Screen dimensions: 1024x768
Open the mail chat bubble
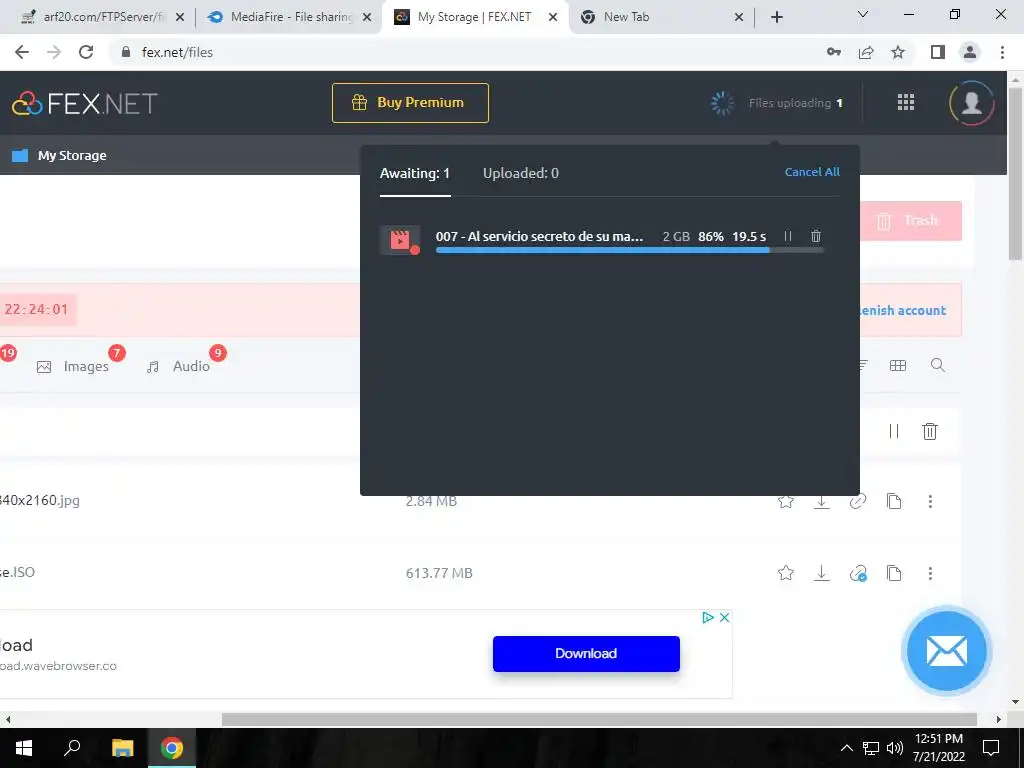946,651
